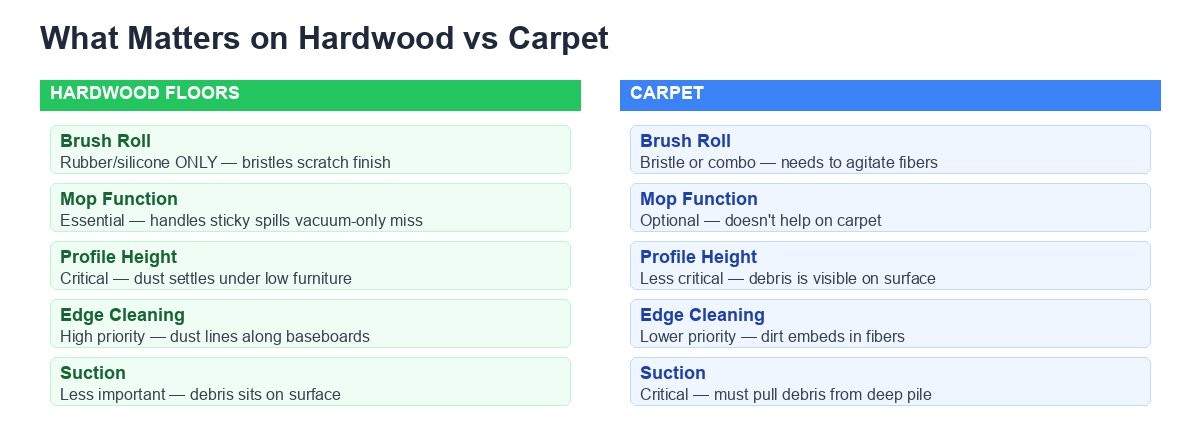Select the carpet Mop Function card
The width and height of the screenshot is (1200, 436).
click(890, 208)
